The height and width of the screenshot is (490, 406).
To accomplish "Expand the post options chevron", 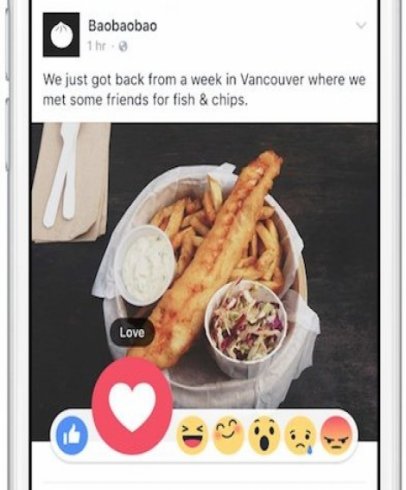I will (x=361, y=25).
